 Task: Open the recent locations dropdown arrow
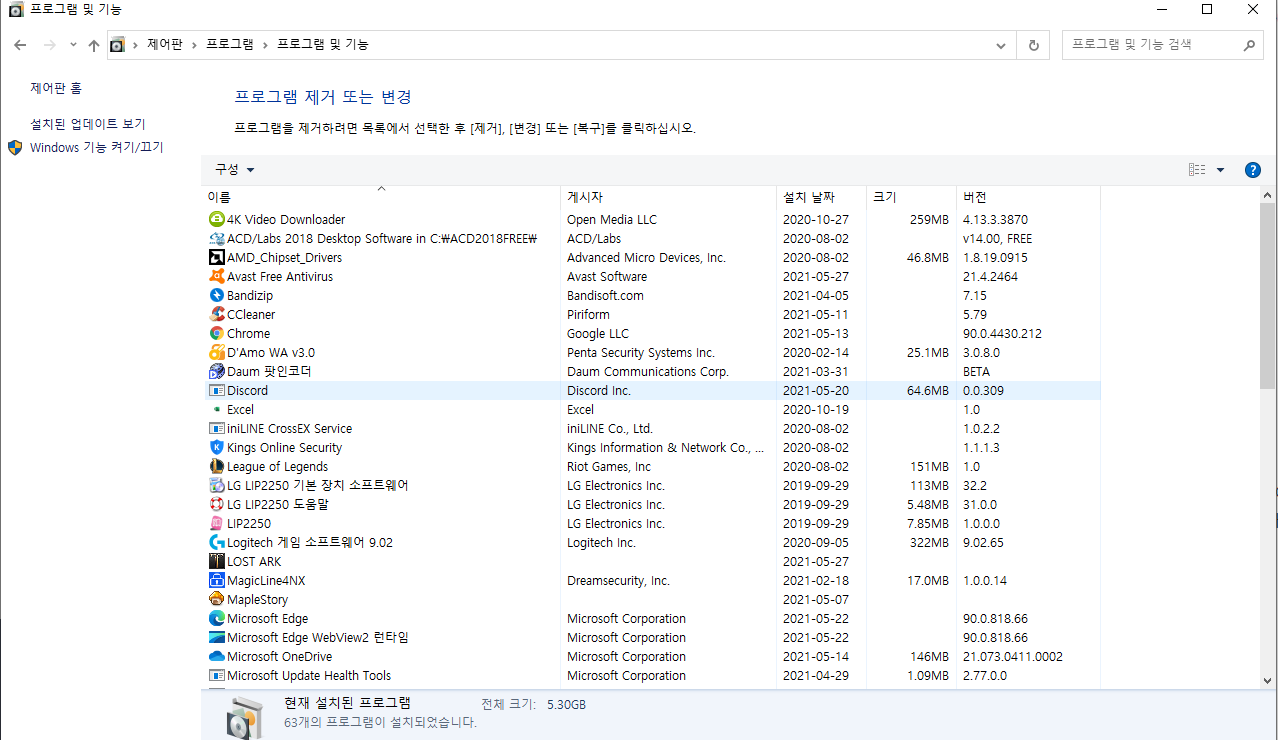[x=73, y=45]
